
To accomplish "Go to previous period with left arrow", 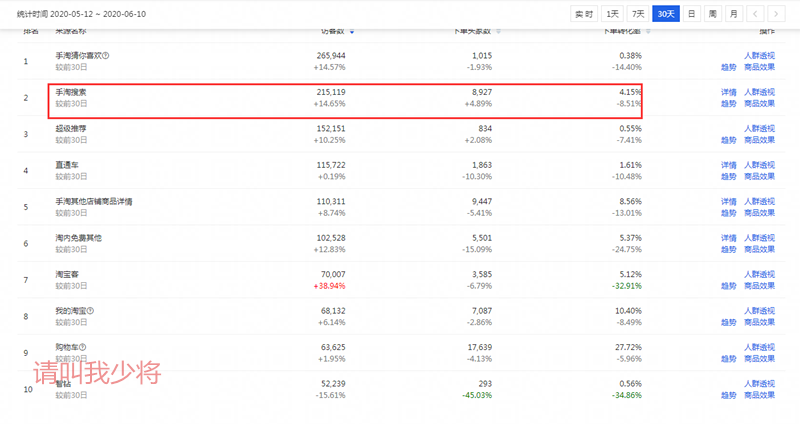I will pyautogui.click(x=757, y=13).
